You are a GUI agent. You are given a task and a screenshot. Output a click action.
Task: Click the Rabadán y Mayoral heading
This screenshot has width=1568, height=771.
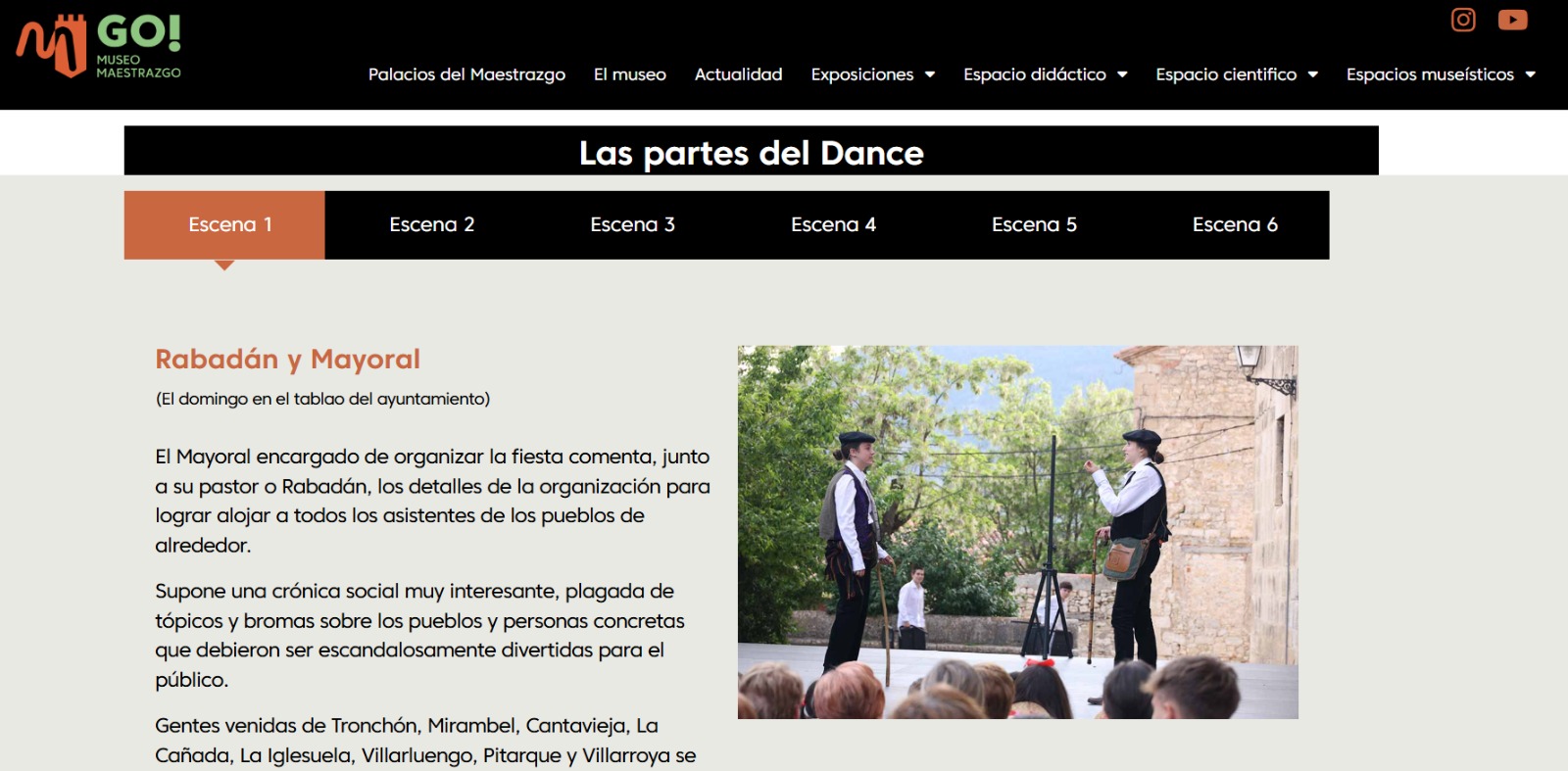[287, 360]
